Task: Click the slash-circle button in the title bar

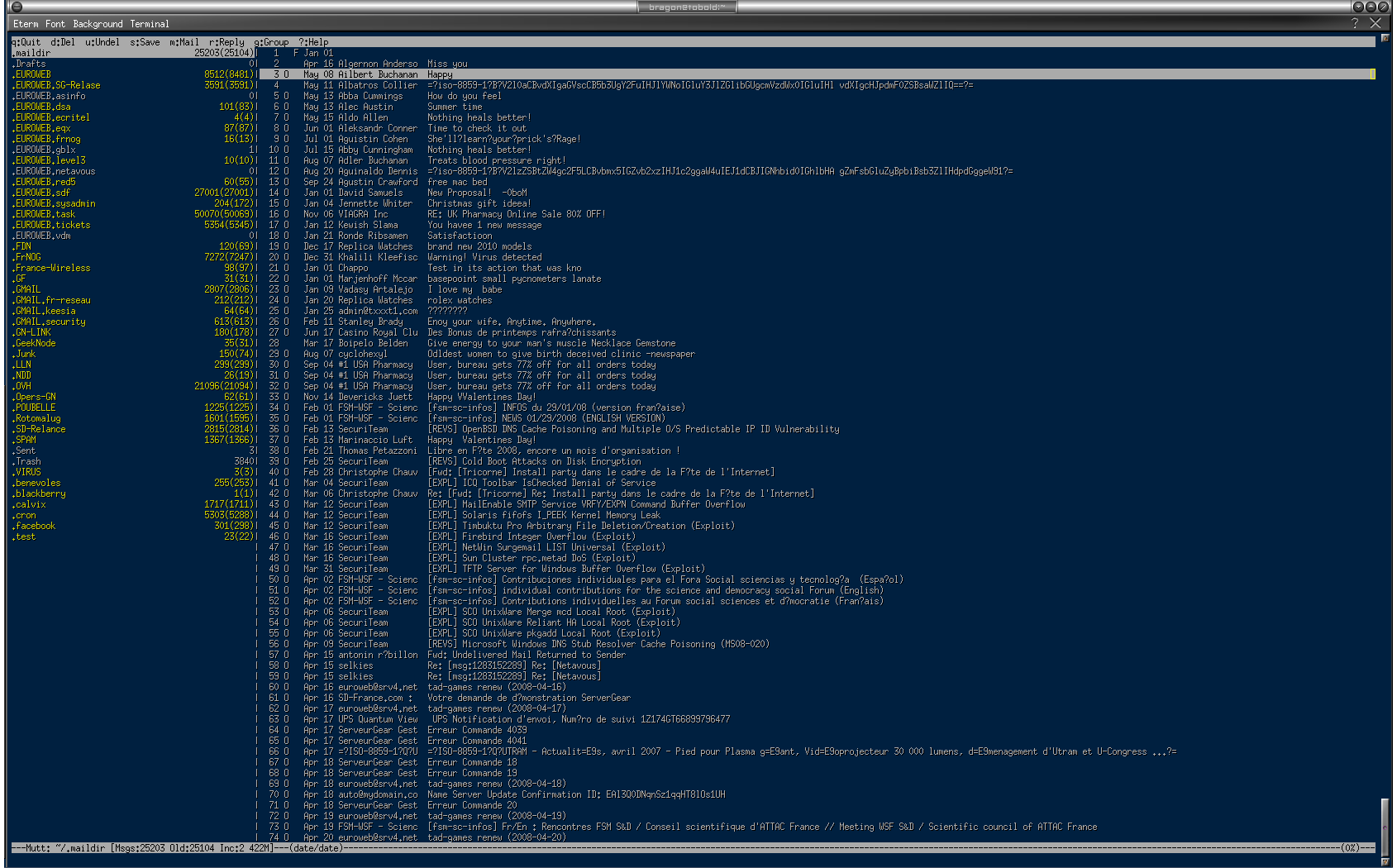Action: [x=1382, y=7]
